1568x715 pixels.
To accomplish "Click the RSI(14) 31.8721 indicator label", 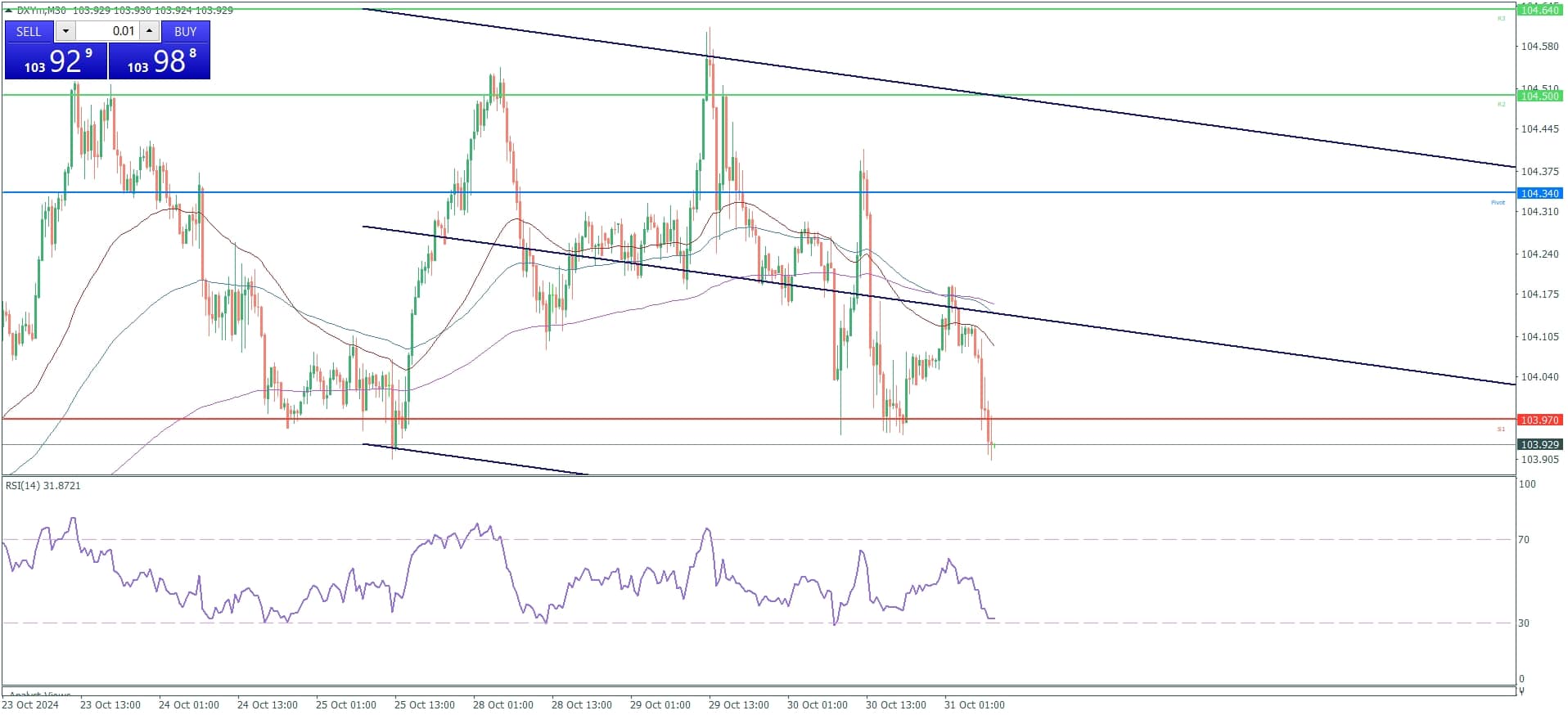I will [x=43, y=485].
